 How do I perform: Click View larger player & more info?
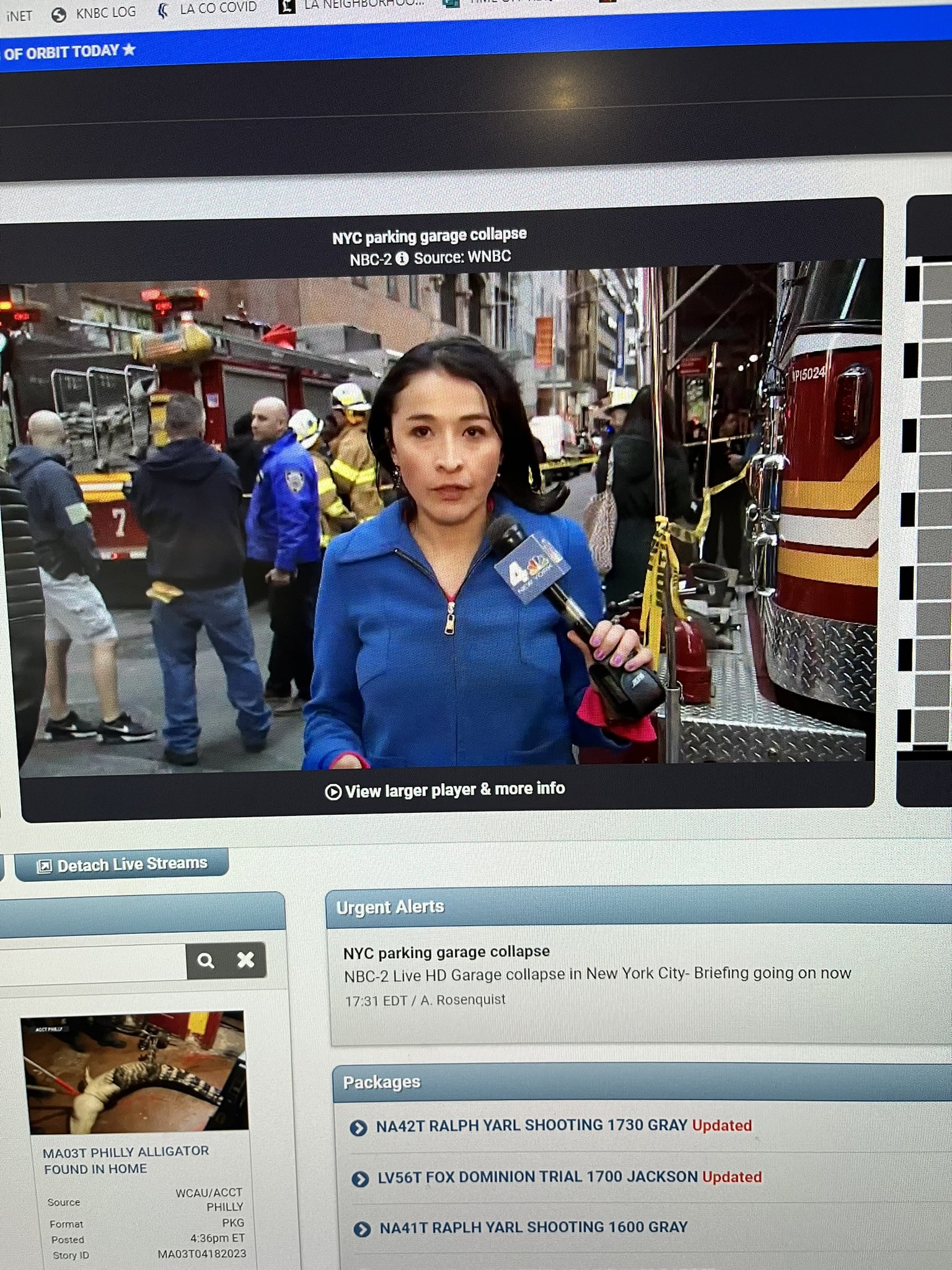click(x=445, y=790)
